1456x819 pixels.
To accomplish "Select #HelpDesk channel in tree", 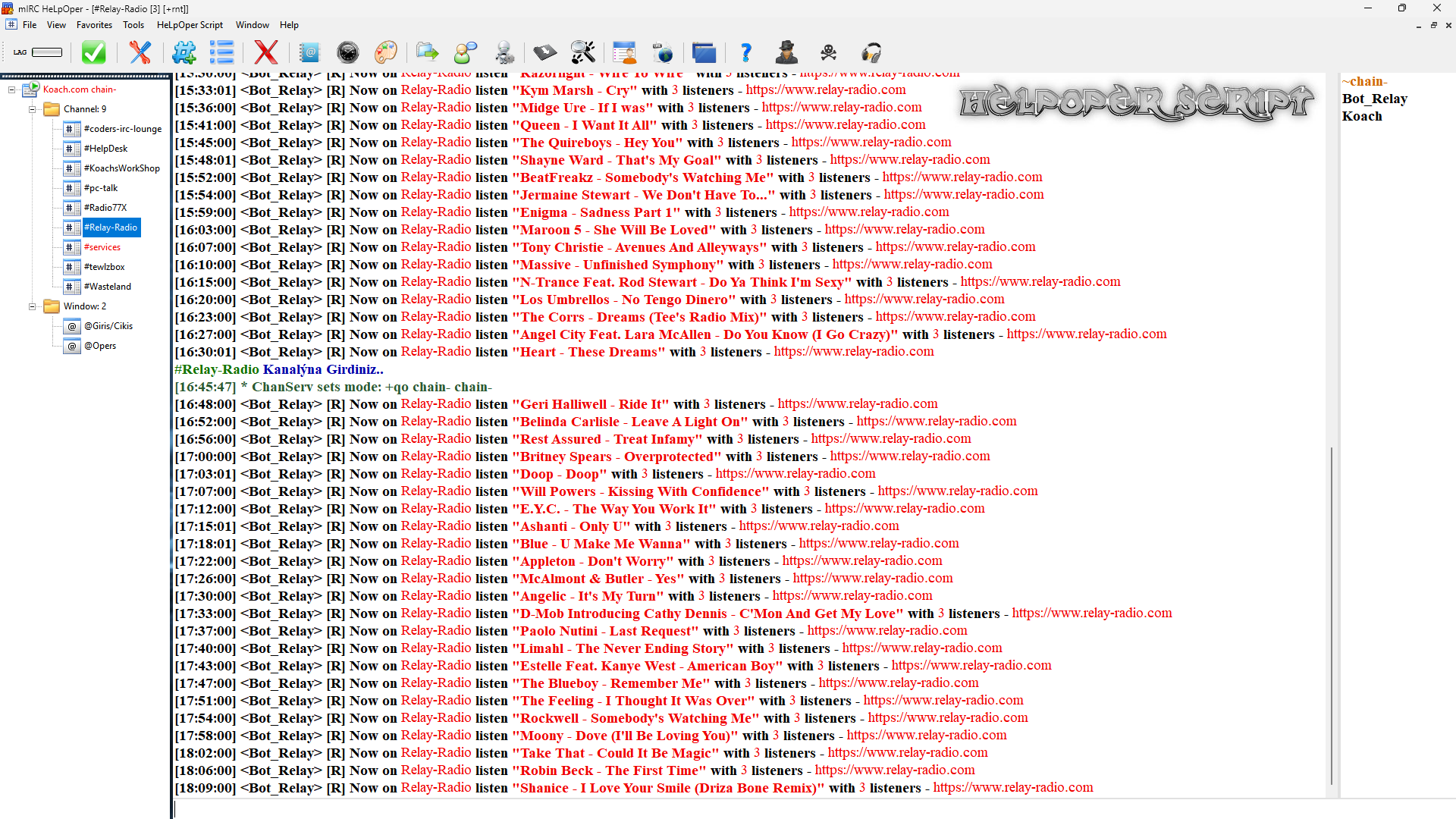I will point(105,149).
